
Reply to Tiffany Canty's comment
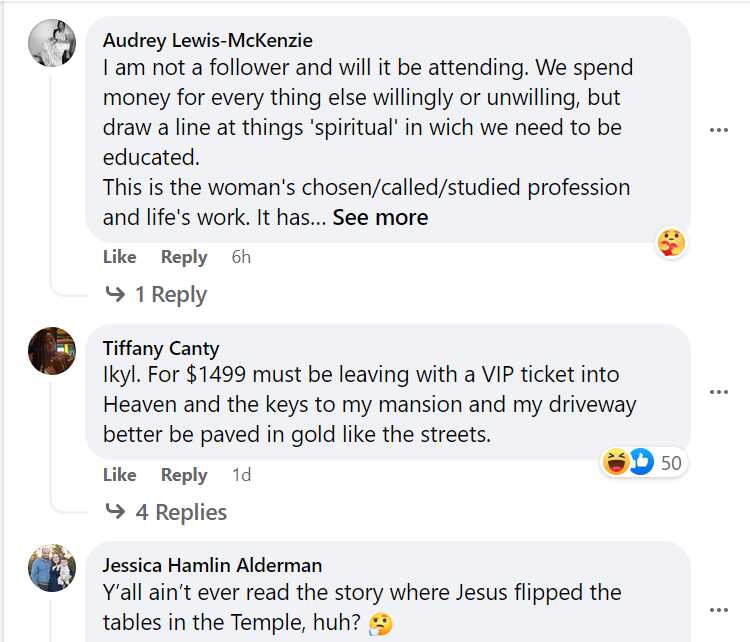click(184, 475)
